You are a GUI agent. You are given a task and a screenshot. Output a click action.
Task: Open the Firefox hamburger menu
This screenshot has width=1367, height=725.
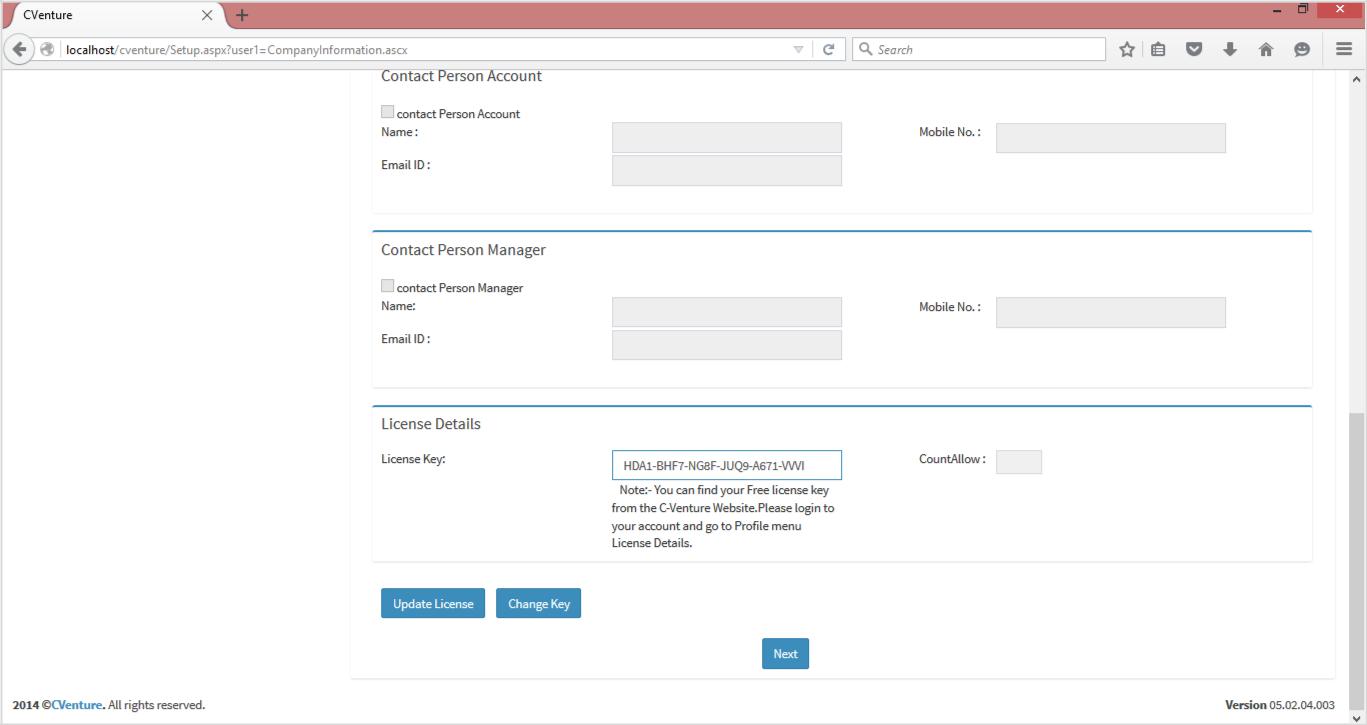tap(1344, 50)
